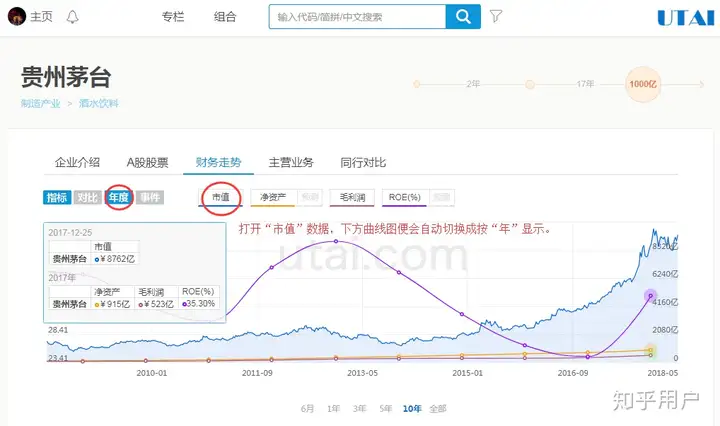Click the 贵州茅台 page title
Screen dimensions: 720x426
(66, 77)
